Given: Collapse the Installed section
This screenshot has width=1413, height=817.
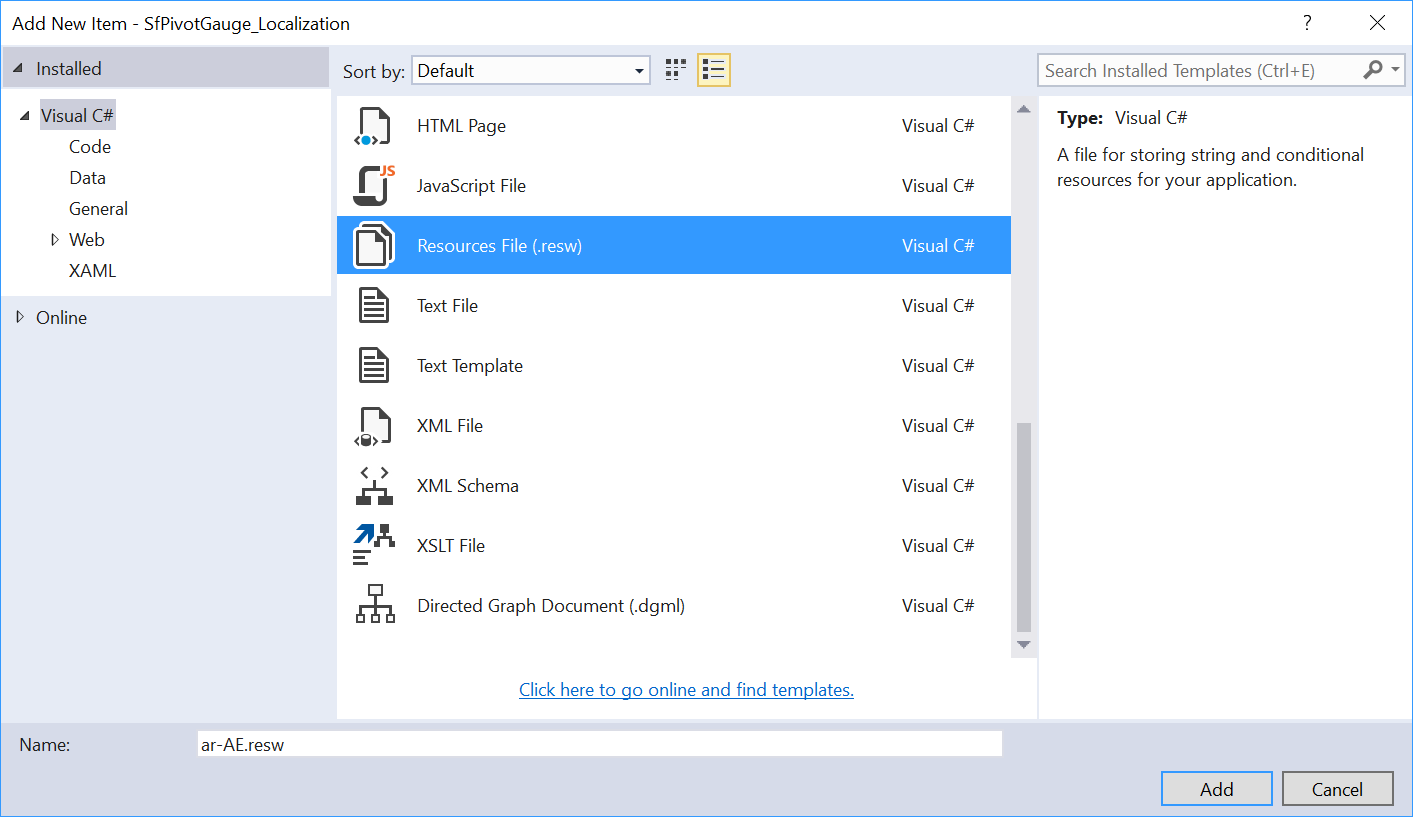Looking at the screenshot, I should tap(18, 69).
